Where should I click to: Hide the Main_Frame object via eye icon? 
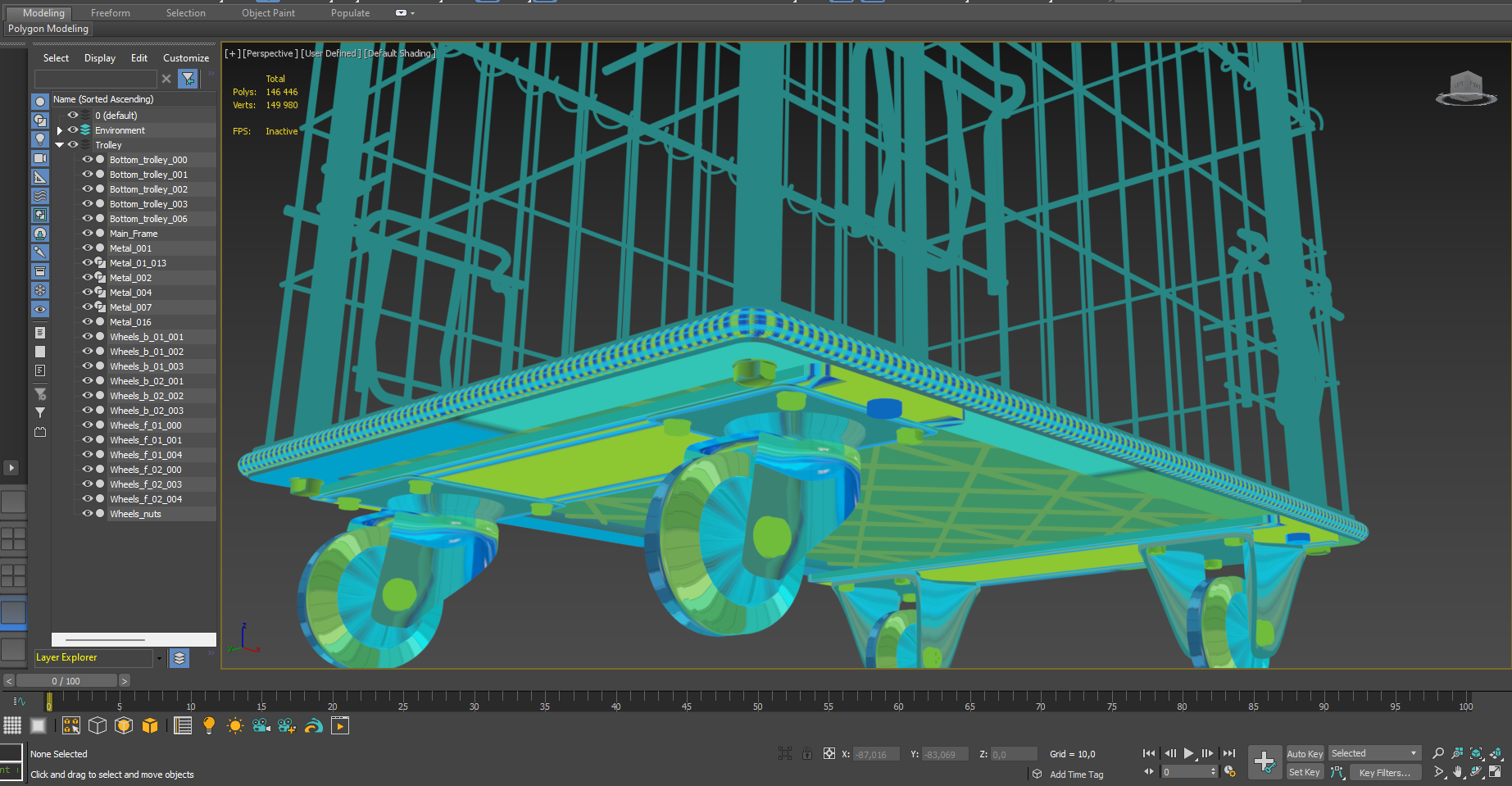(x=88, y=234)
